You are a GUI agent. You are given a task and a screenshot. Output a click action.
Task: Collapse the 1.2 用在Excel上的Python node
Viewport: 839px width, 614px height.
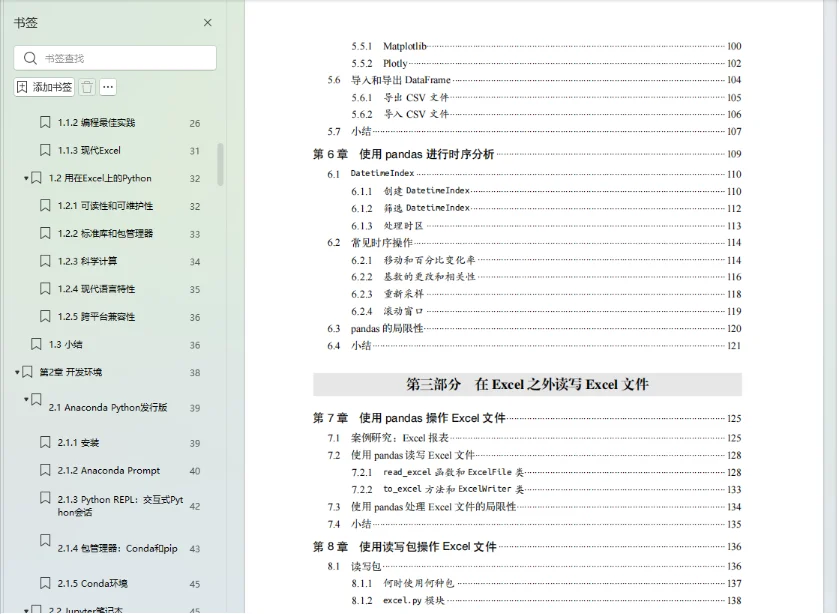[x=26, y=178]
